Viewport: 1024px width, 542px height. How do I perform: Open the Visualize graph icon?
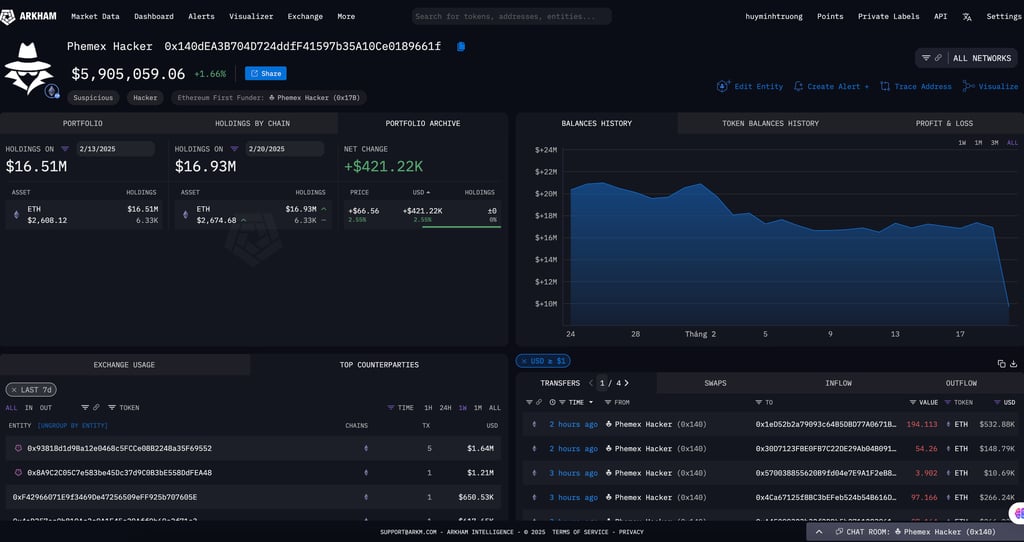[968, 86]
